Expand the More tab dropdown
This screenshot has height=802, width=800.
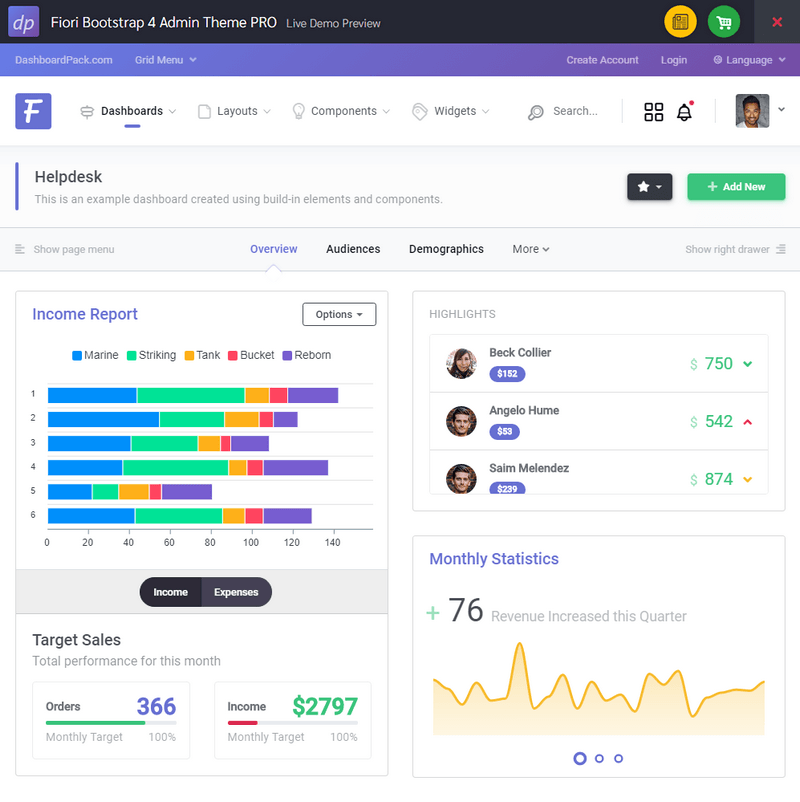point(531,249)
